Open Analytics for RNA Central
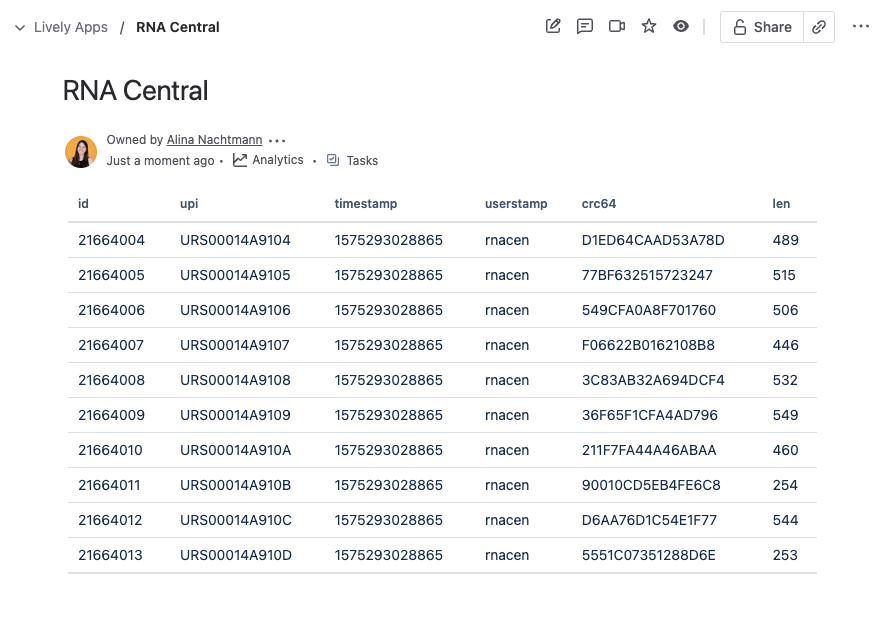This screenshot has width=880, height=629. pyautogui.click(x=268, y=160)
